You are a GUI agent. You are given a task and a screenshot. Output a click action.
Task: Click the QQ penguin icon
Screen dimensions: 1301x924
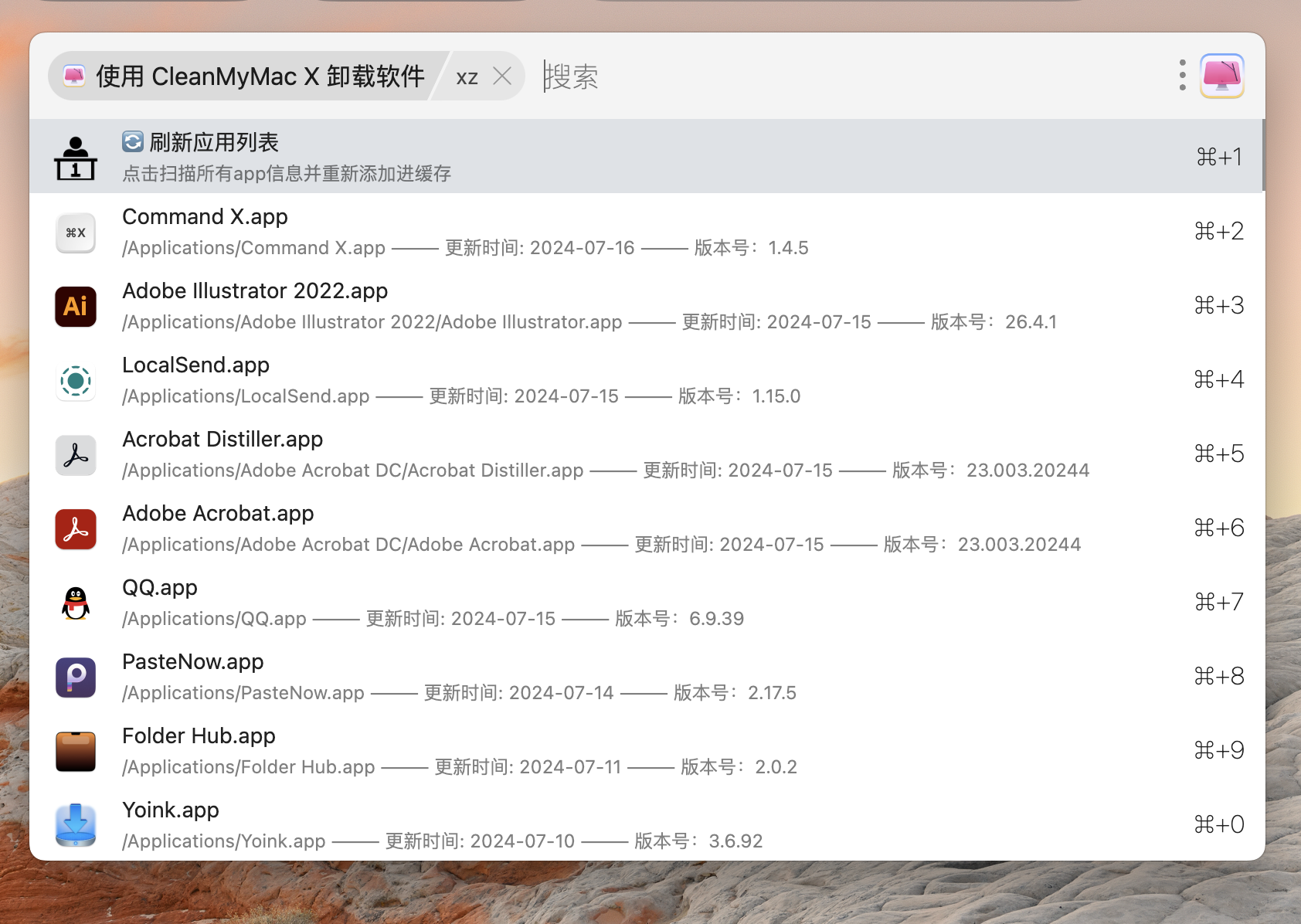pyautogui.click(x=76, y=603)
